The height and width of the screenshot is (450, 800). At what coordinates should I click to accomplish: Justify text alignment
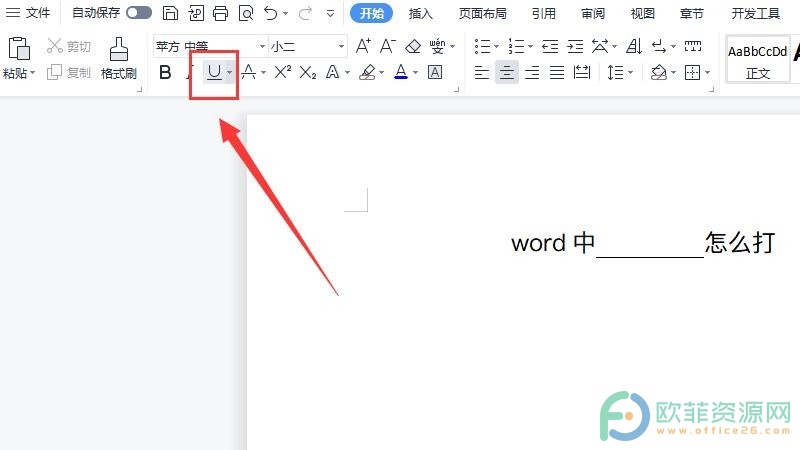(x=557, y=72)
